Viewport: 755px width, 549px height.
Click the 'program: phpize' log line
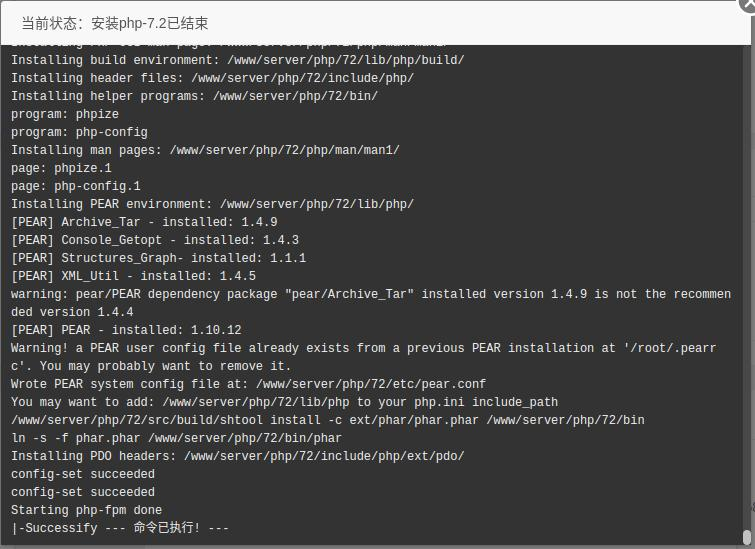point(65,114)
